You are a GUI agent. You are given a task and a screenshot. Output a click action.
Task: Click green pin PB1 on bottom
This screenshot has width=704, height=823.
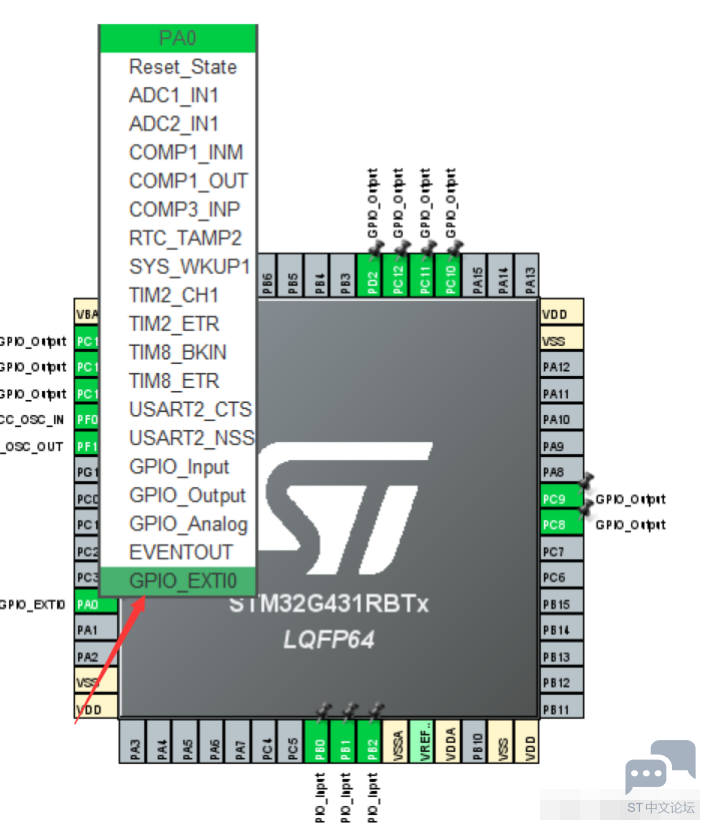coord(343,742)
